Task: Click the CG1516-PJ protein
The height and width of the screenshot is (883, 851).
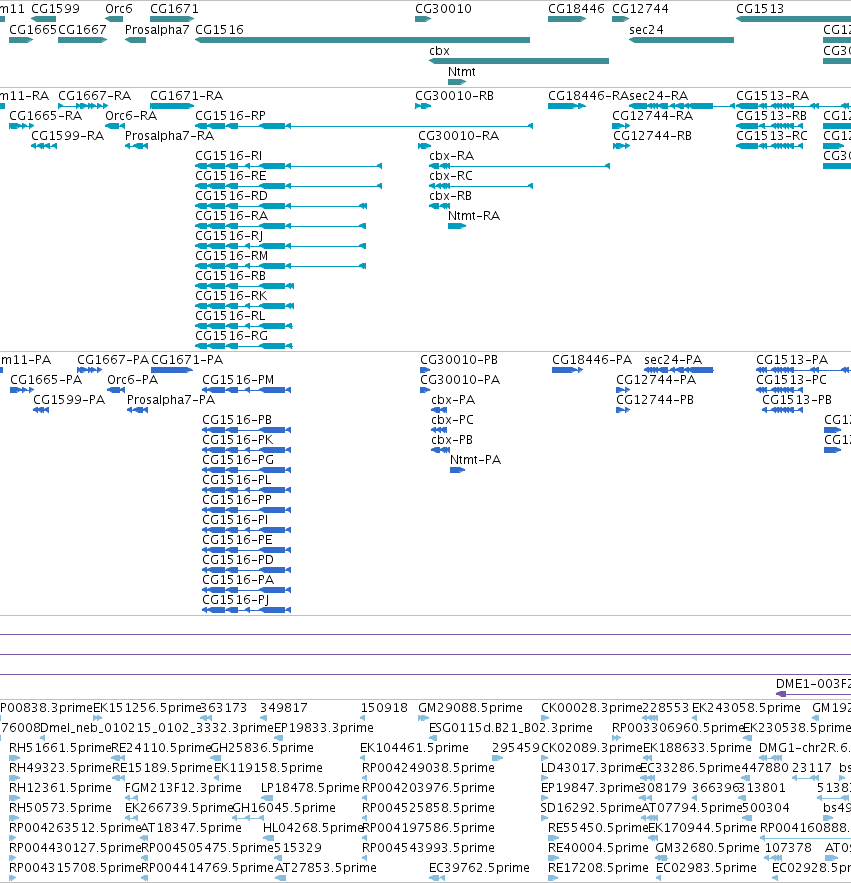Action: coord(247,610)
